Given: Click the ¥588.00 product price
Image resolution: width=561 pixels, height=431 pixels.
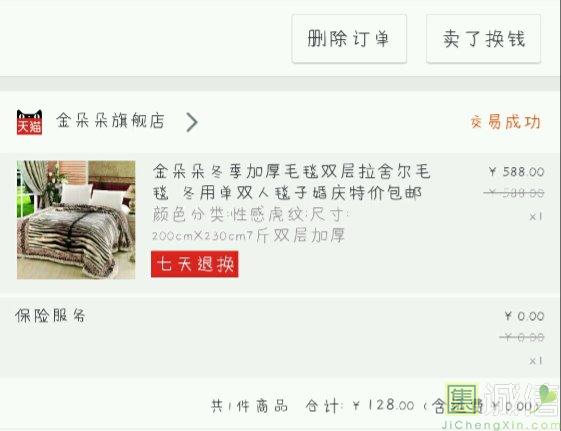Looking at the screenshot, I should [x=516, y=172].
